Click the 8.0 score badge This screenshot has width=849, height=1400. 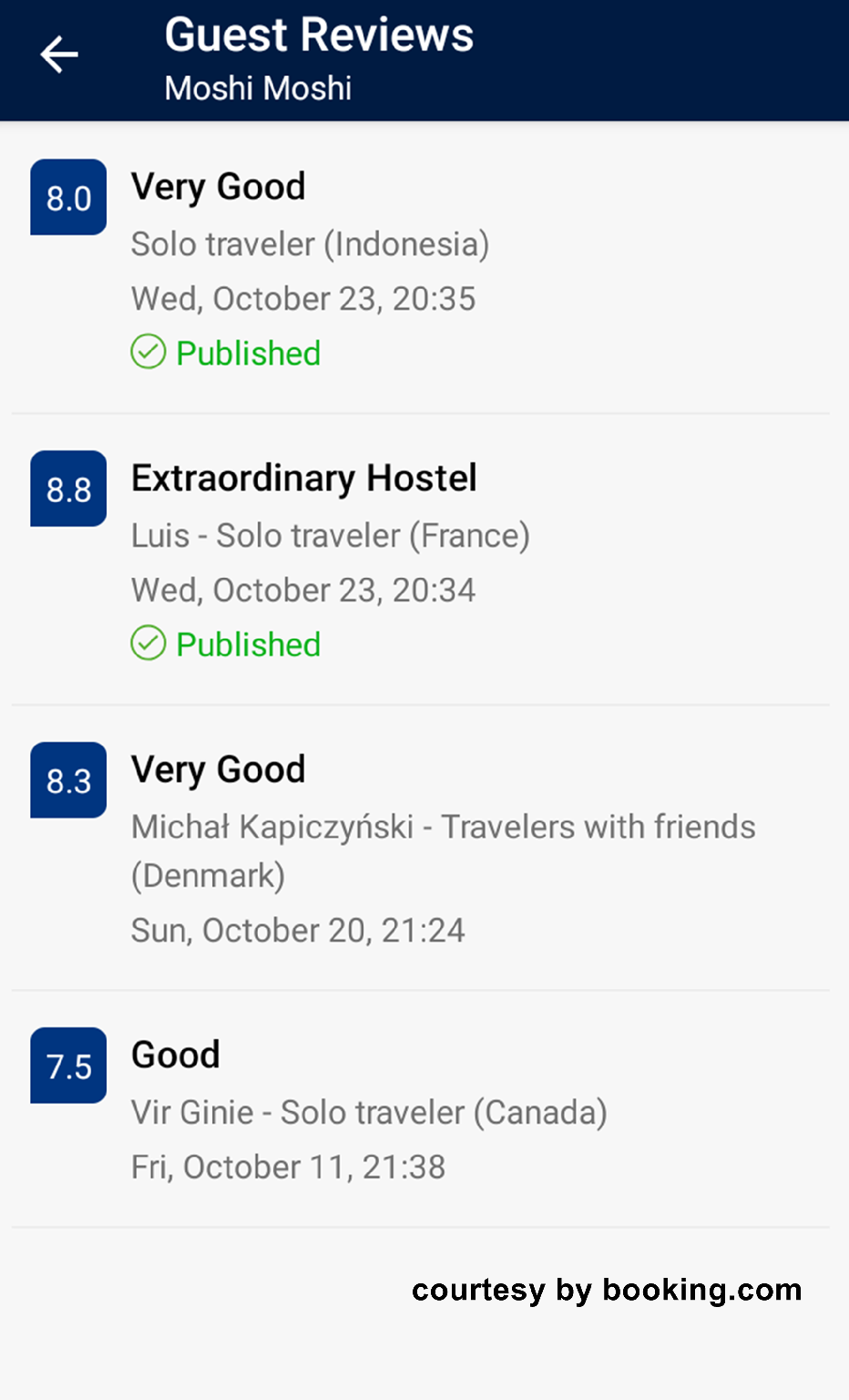[68, 198]
